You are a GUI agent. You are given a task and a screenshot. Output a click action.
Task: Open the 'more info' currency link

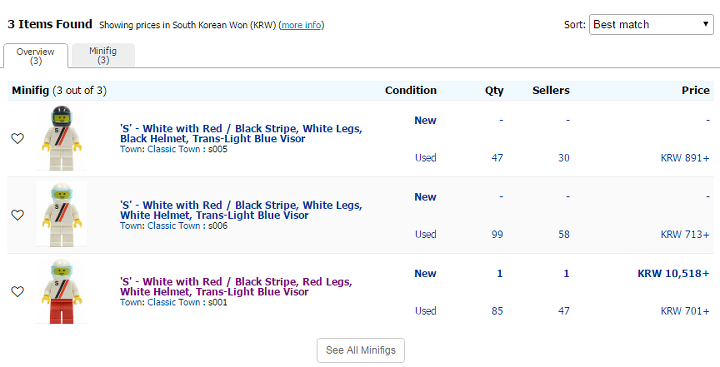pos(301,25)
